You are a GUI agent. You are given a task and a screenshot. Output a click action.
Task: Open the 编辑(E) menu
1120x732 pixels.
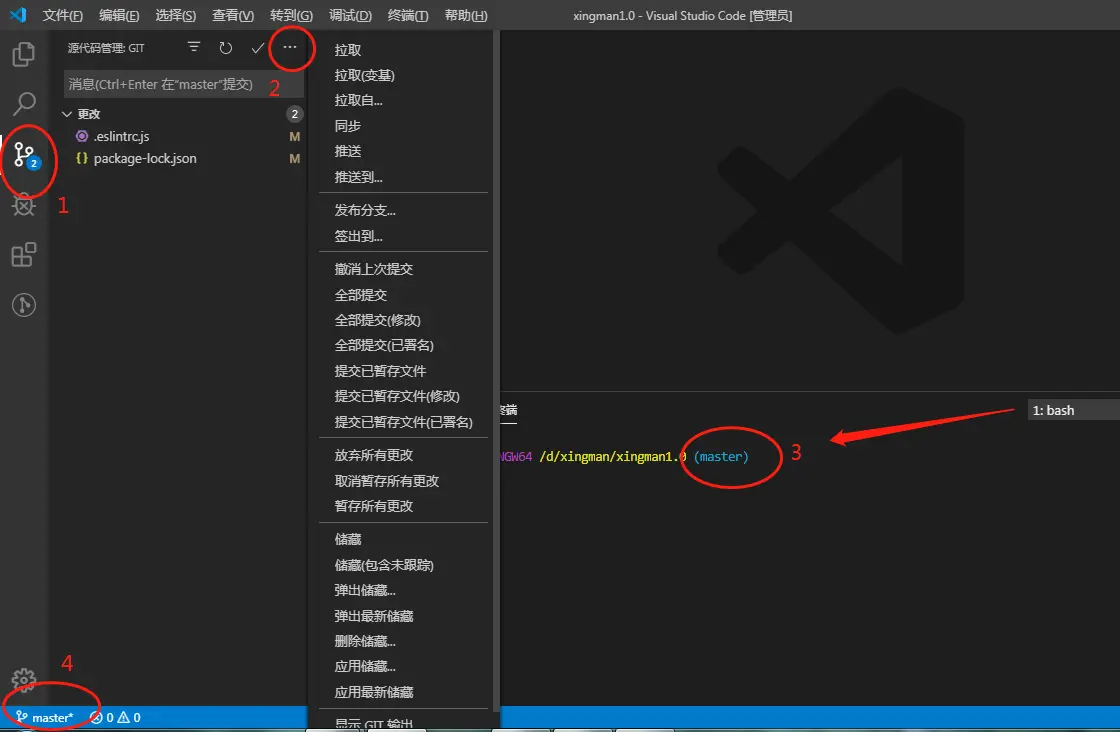click(119, 15)
